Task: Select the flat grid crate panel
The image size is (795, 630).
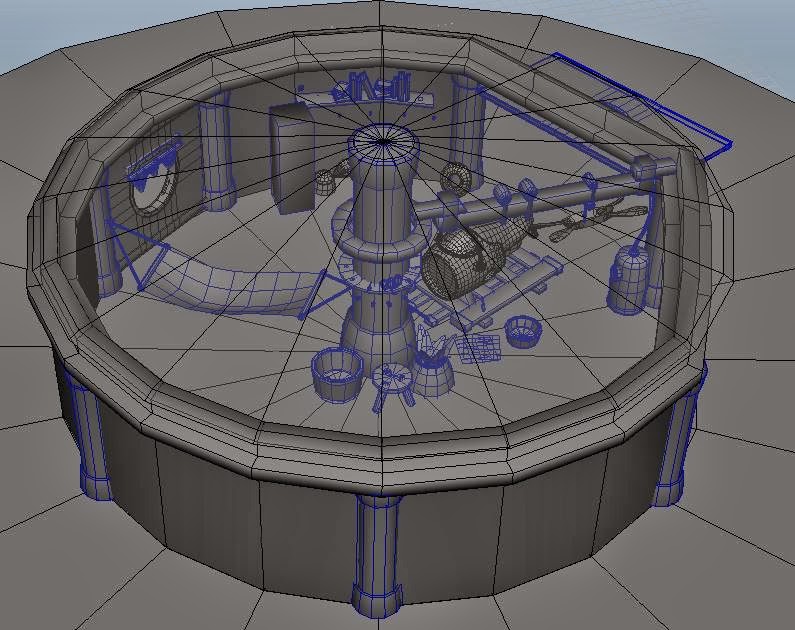Action: (479, 348)
